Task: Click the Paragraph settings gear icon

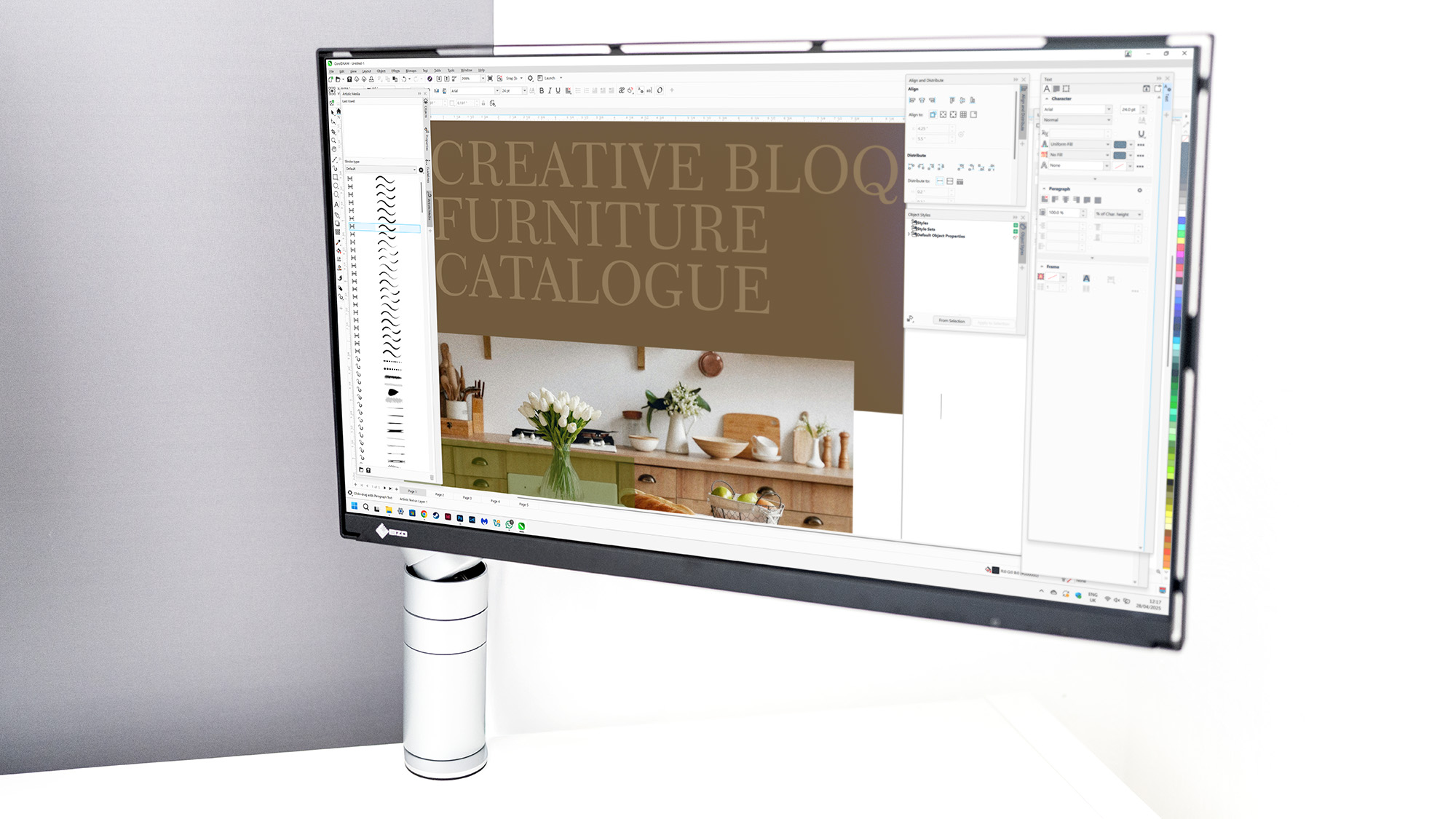Action: tap(1139, 190)
